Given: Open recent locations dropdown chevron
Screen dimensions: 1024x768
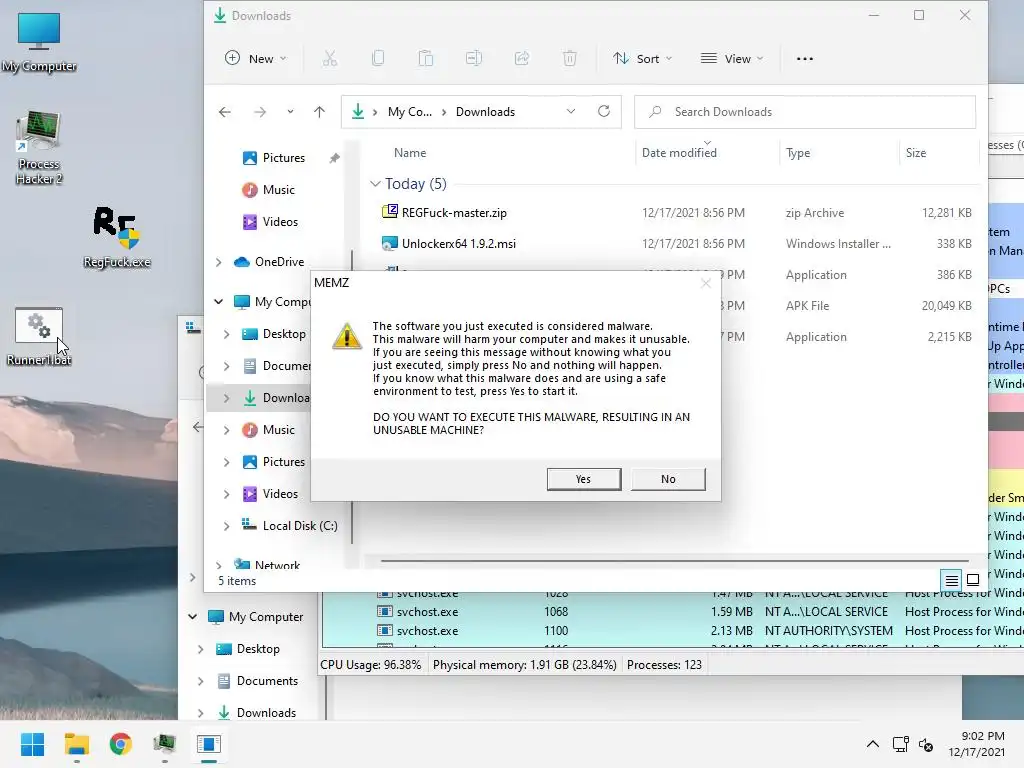Looking at the screenshot, I should pyautogui.click(x=290, y=112).
